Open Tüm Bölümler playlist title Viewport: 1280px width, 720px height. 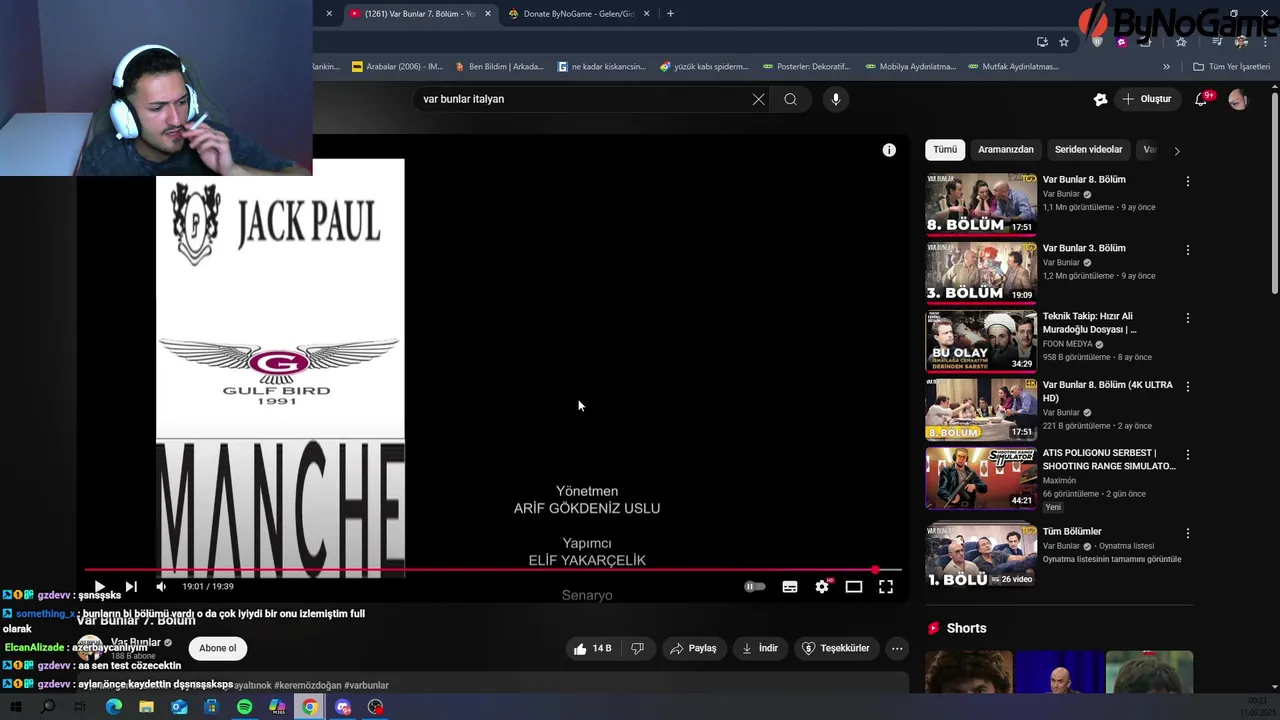[x=1072, y=532]
